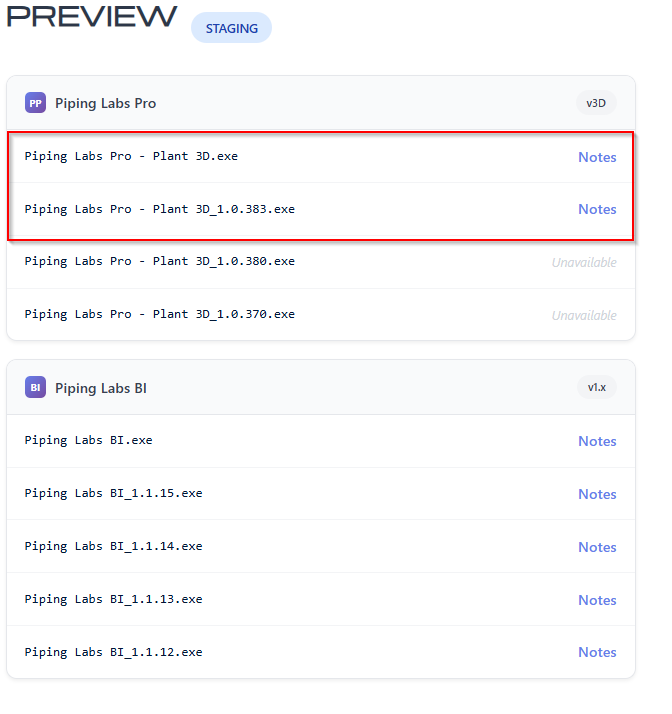Select the Piping Labs Pro - Plant 3D.exe file
The image size is (672, 714).
point(131,156)
